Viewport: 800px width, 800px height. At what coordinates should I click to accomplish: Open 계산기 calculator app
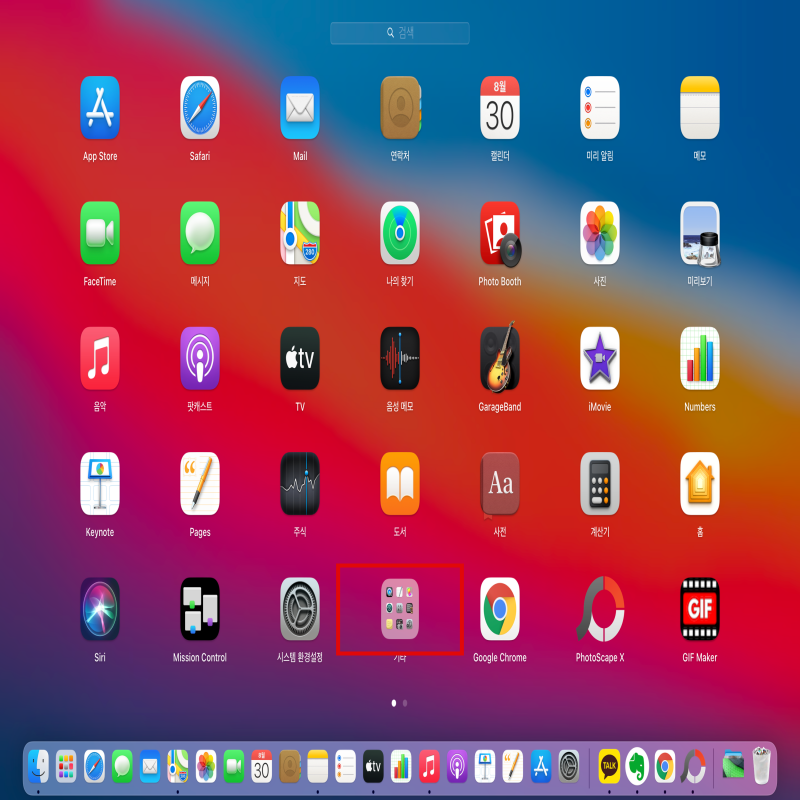[600, 484]
